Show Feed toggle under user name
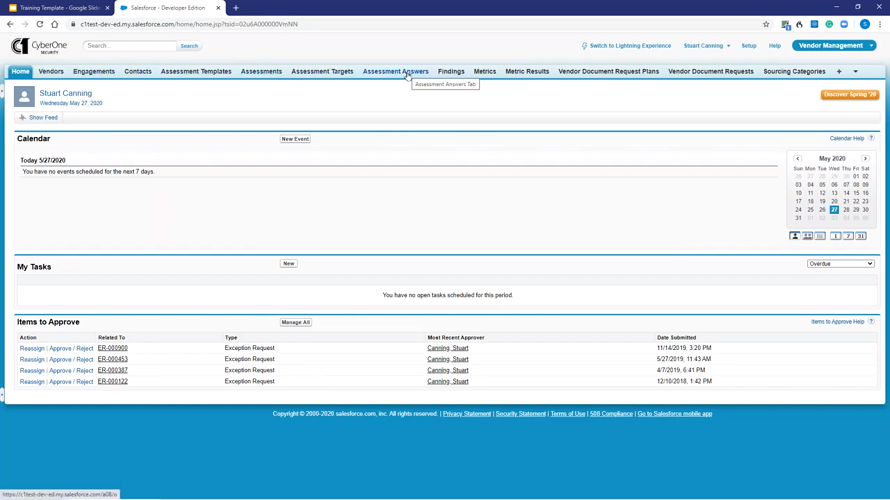 point(40,117)
